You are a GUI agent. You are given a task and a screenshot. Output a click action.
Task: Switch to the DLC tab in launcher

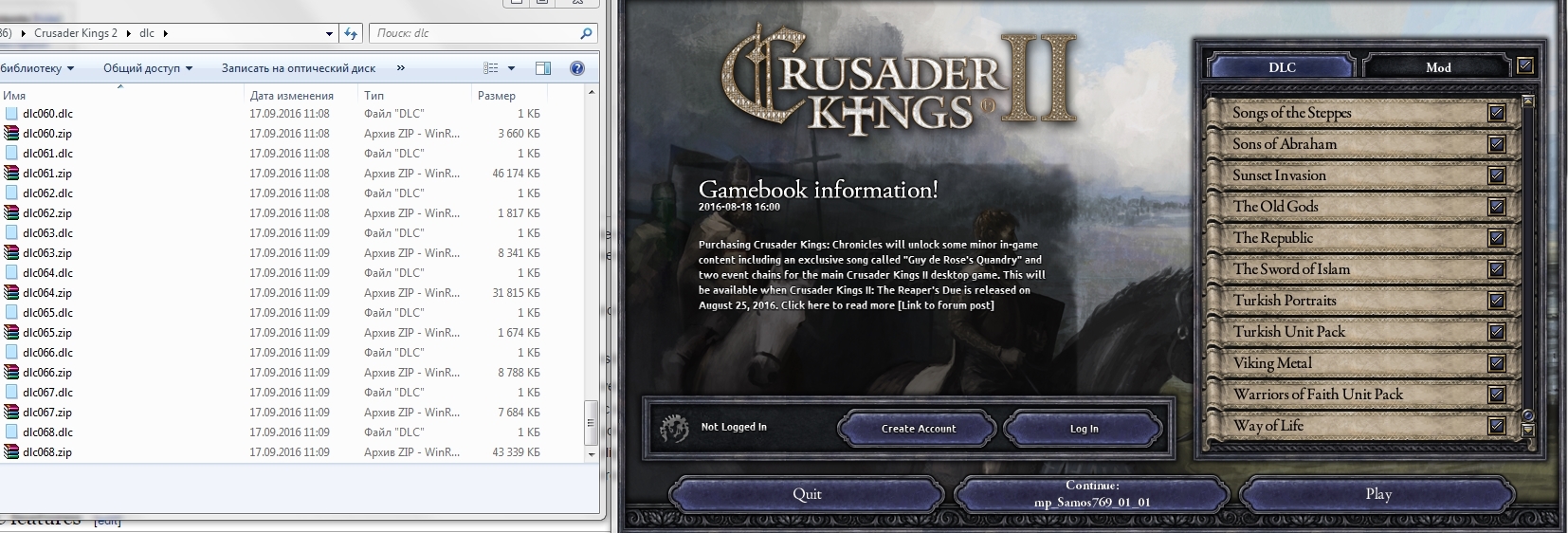click(1282, 67)
